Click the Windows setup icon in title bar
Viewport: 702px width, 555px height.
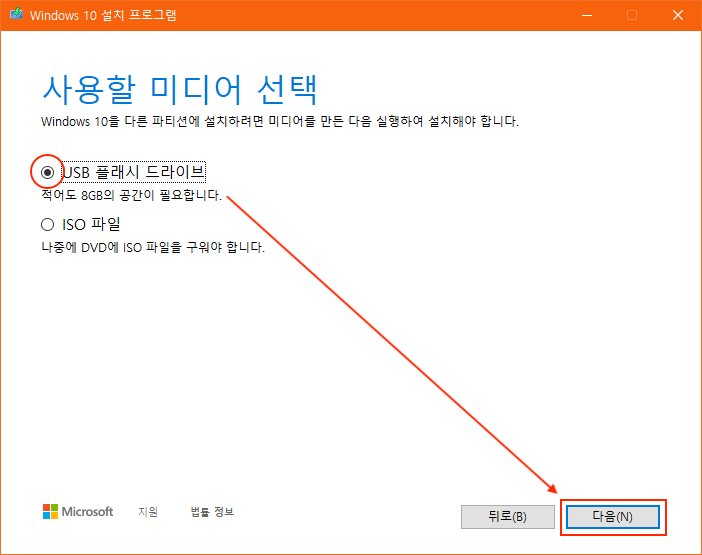click(17, 14)
